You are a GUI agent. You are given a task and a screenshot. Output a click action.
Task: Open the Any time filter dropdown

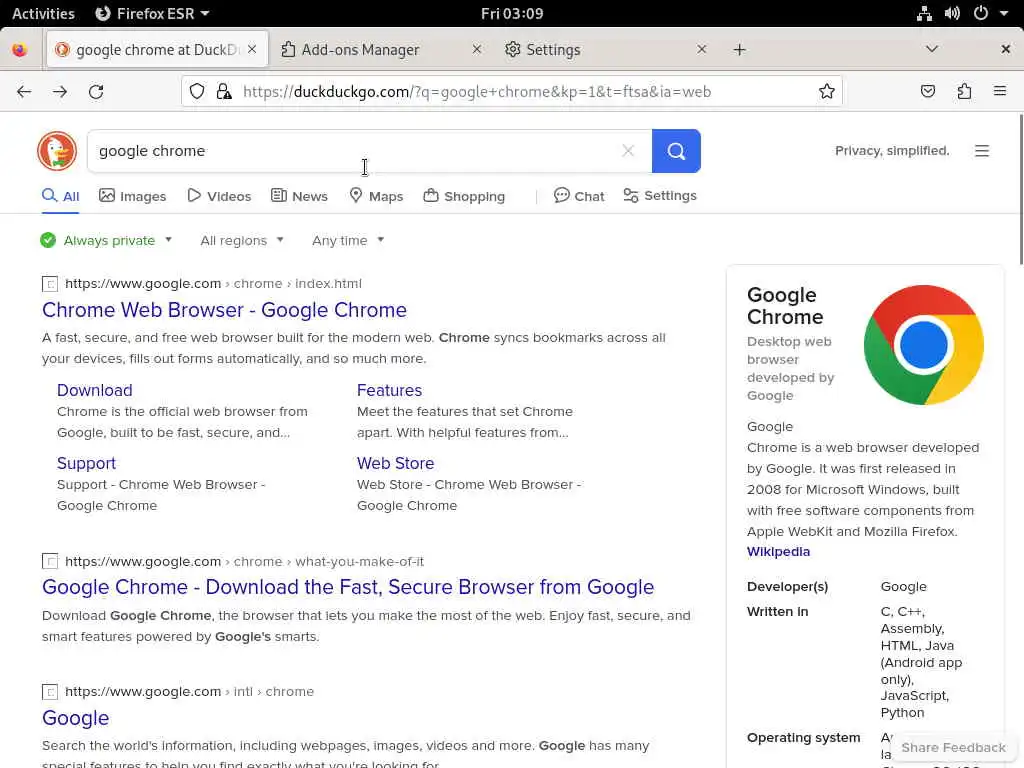347,240
